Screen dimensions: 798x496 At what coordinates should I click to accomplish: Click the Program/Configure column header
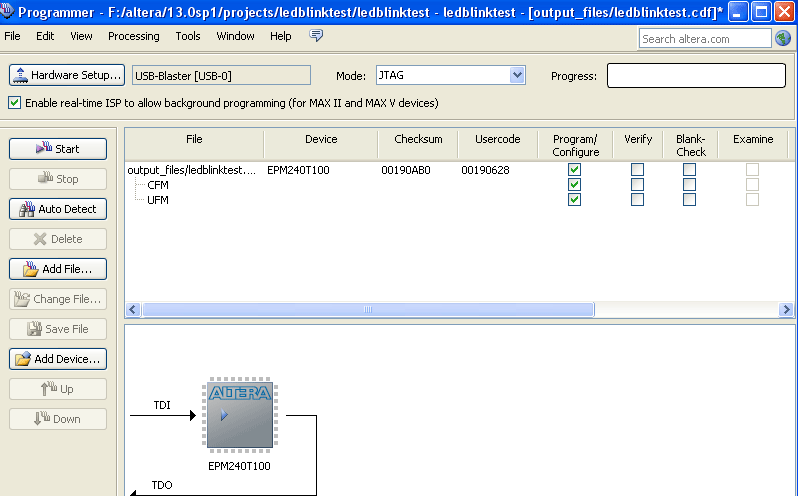575,144
